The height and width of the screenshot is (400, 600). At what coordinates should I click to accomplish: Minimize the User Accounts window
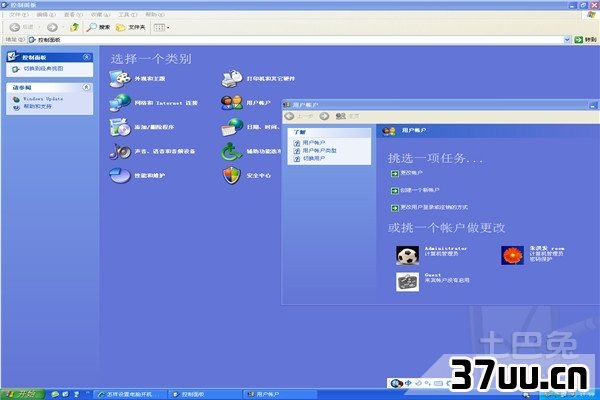point(593,104)
